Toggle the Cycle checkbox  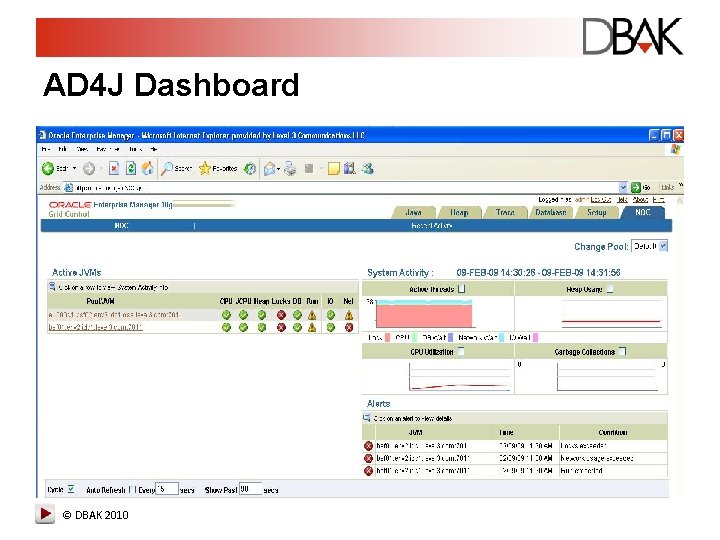click(x=71, y=489)
